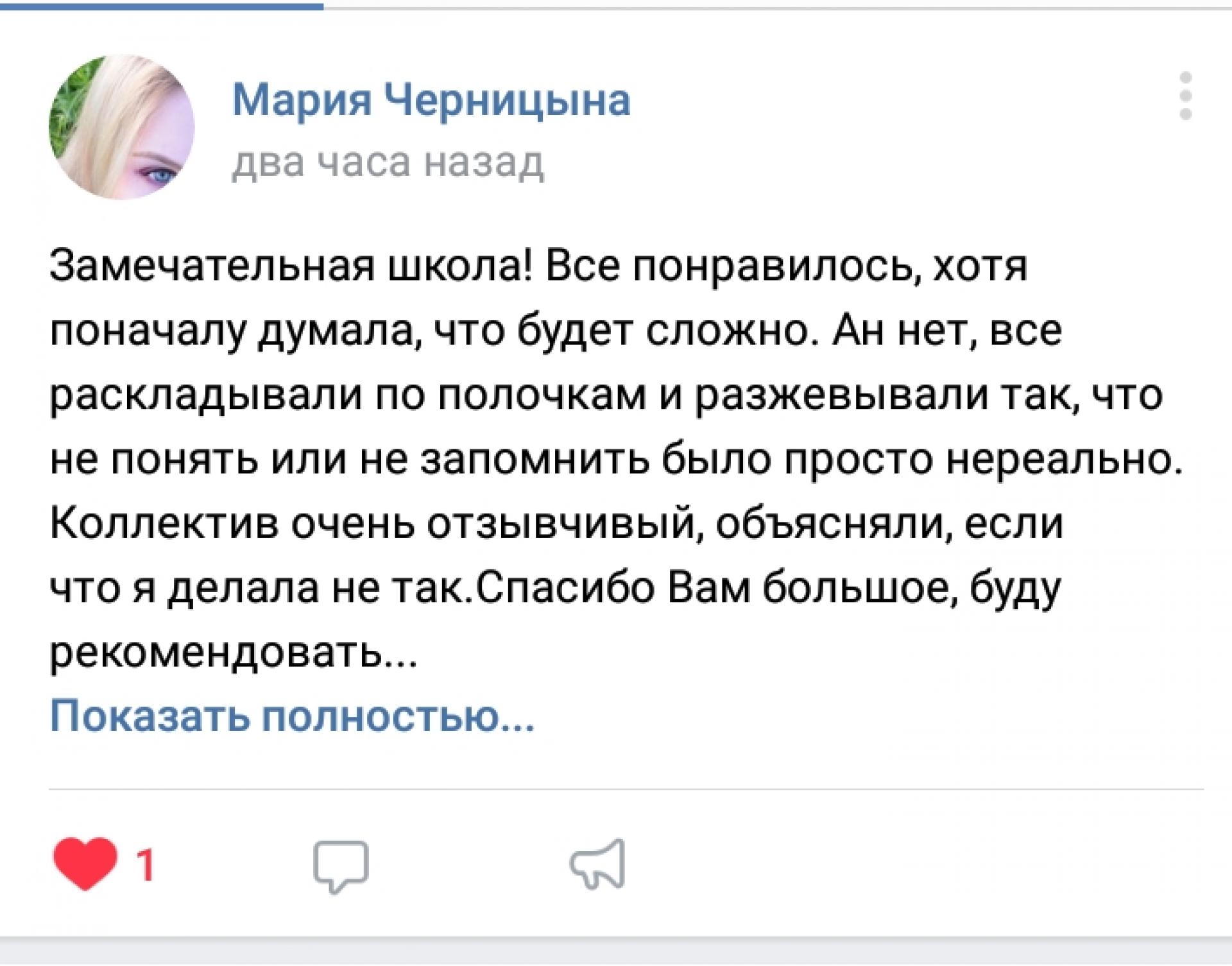Image resolution: width=1232 pixels, height=966 pixels.
Task: Open the three-dot post options menu
Action: click(x=1185, y=96)
